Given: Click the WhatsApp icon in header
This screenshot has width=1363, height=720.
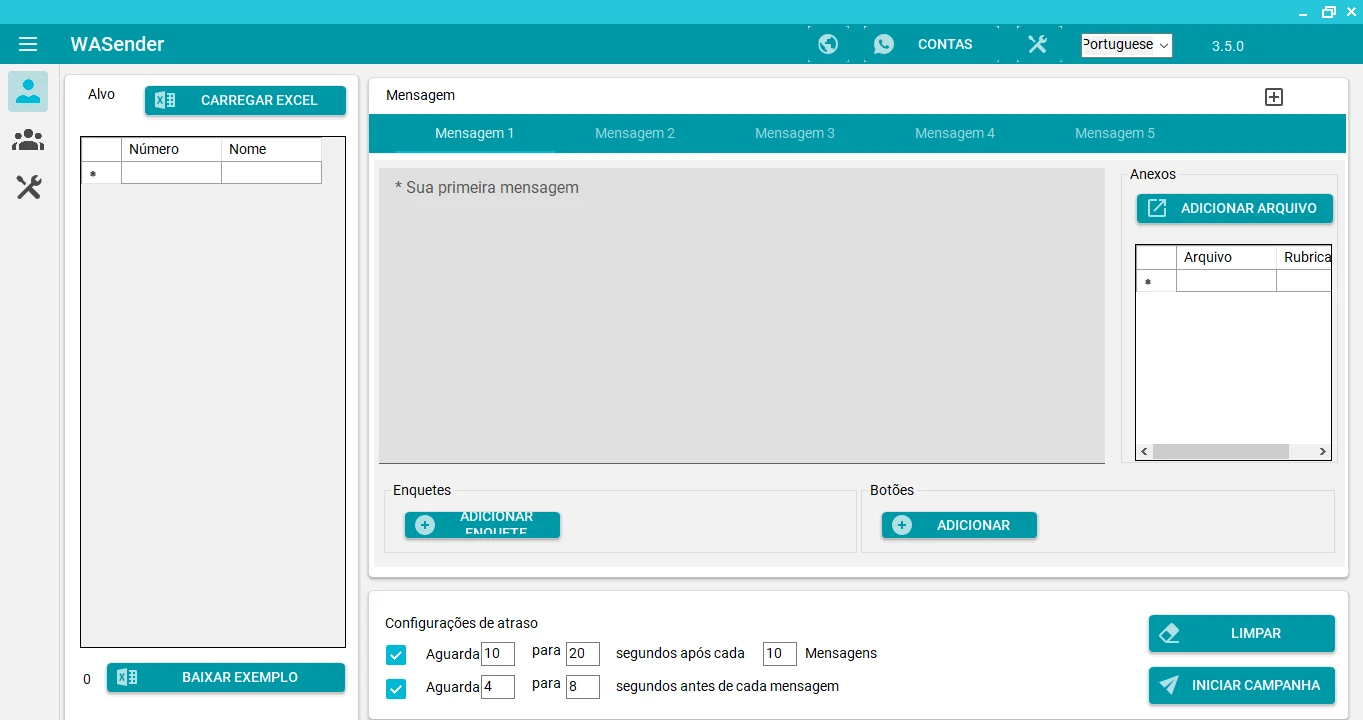Looking at the screenshot, I should tap(884, 44).
